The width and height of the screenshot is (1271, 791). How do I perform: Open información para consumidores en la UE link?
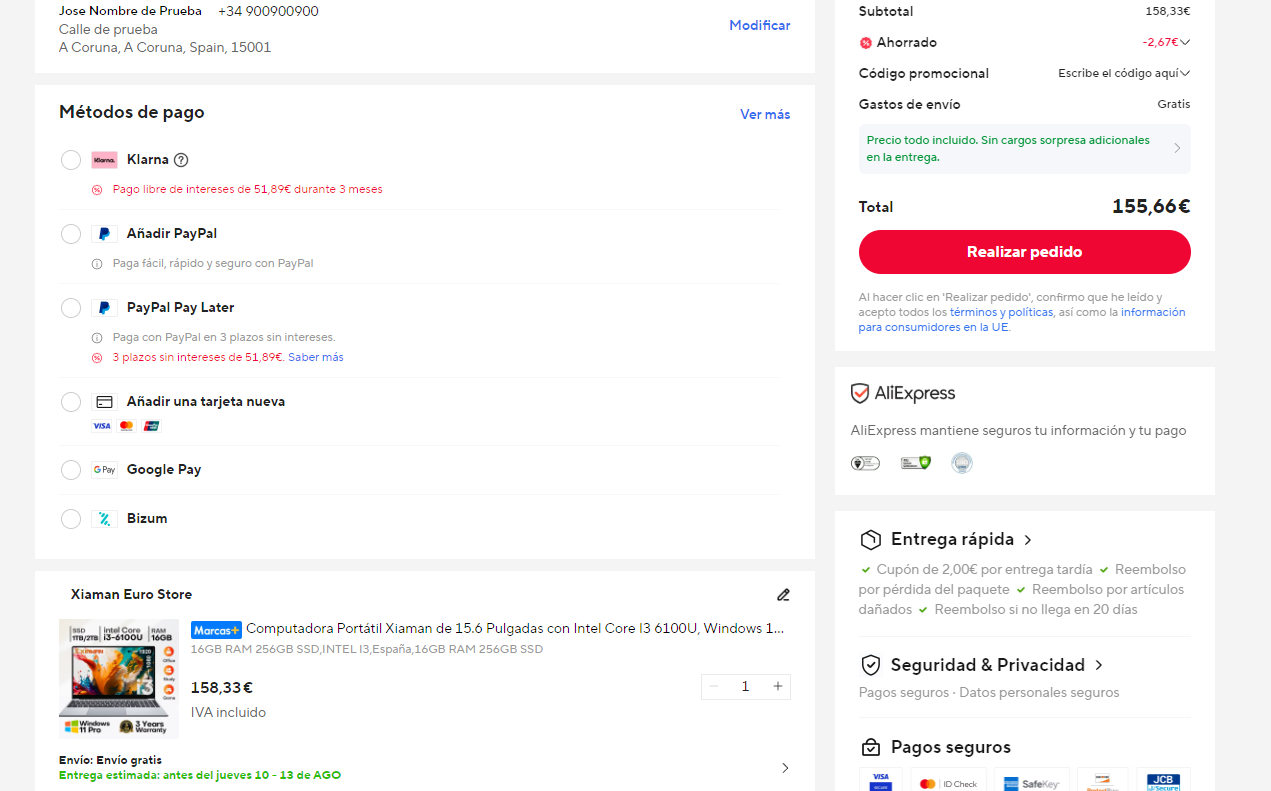(x=1021, y=320)
